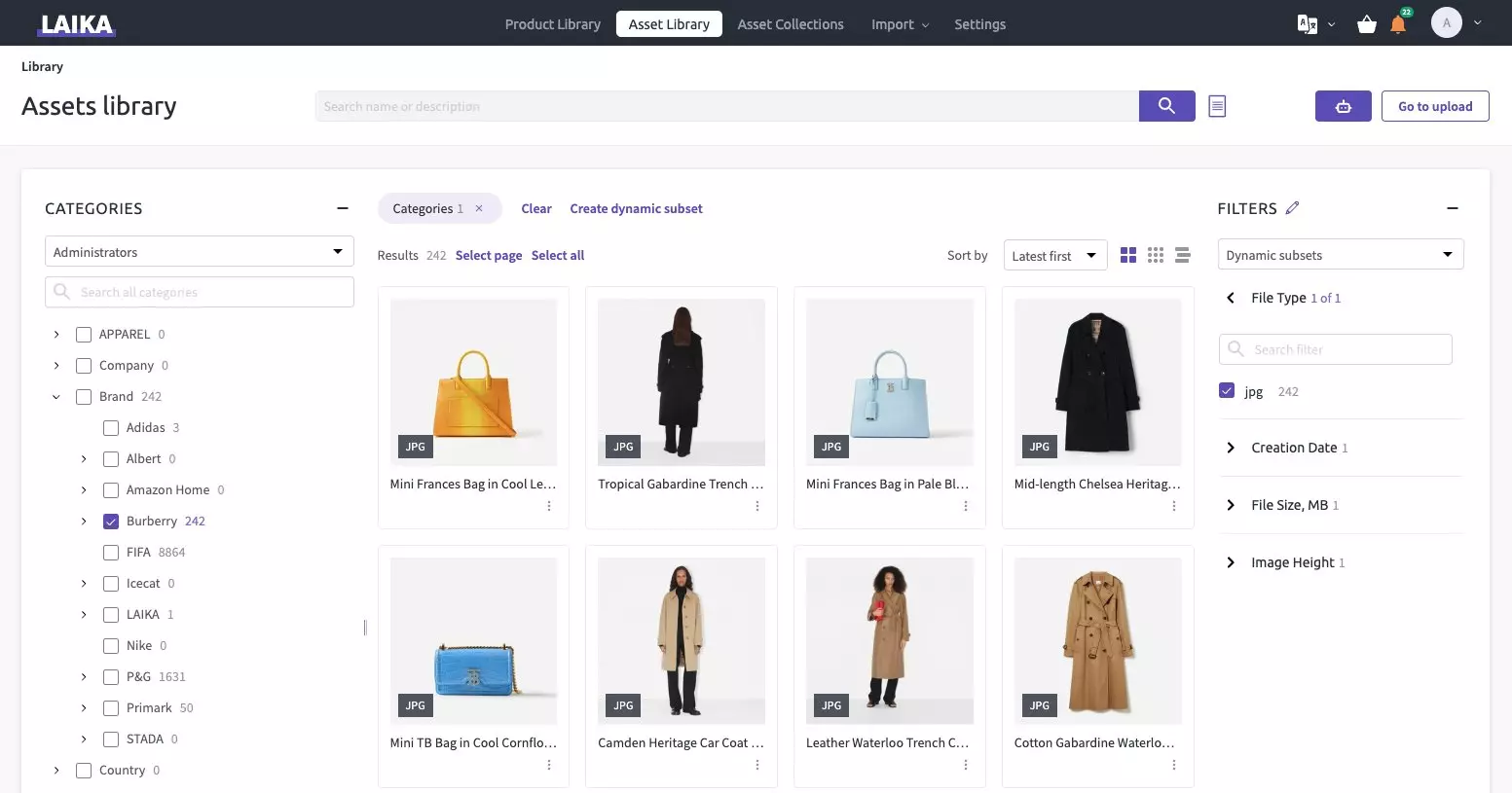
Task: Check the Primark brand checkbox
Action: tap(111, 708)
